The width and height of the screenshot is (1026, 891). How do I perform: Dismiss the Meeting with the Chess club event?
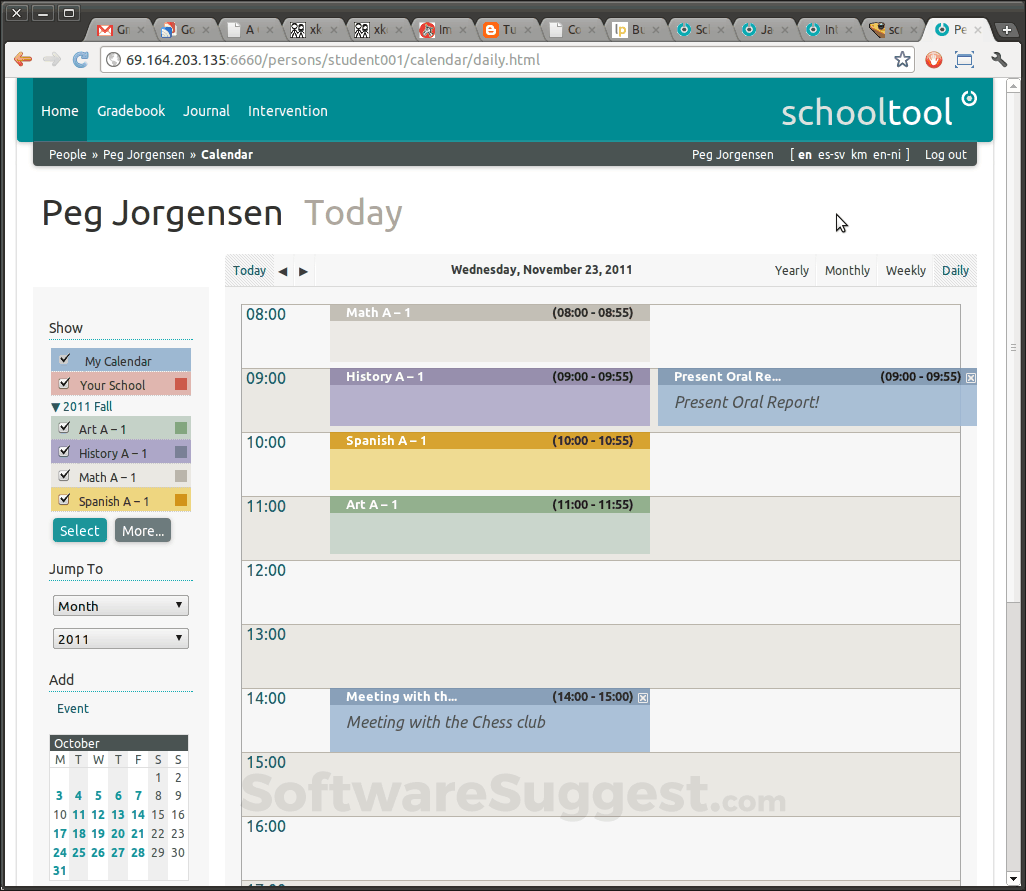coord(643,697)
